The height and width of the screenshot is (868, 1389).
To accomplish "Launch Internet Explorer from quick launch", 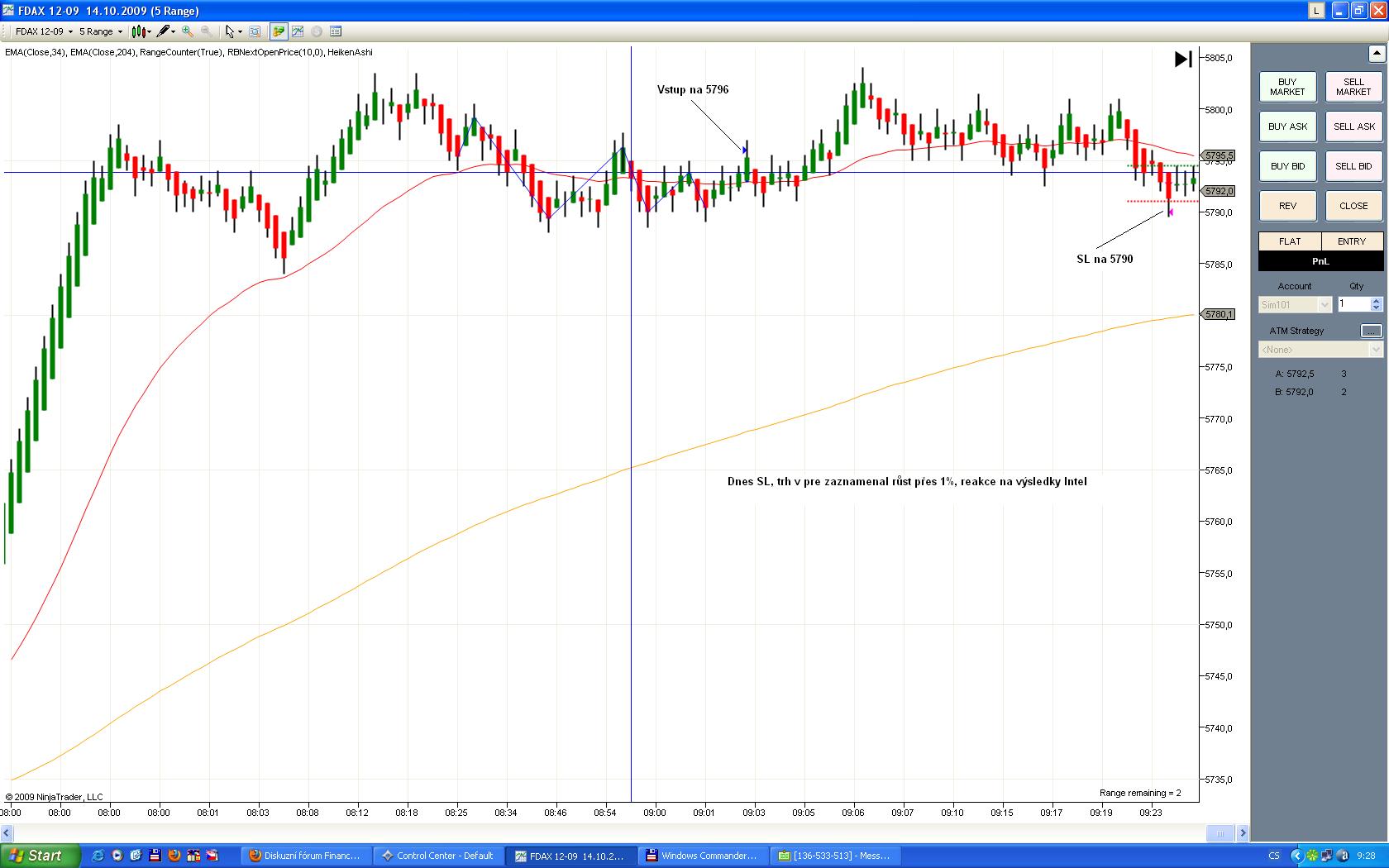I will (98, 856).
